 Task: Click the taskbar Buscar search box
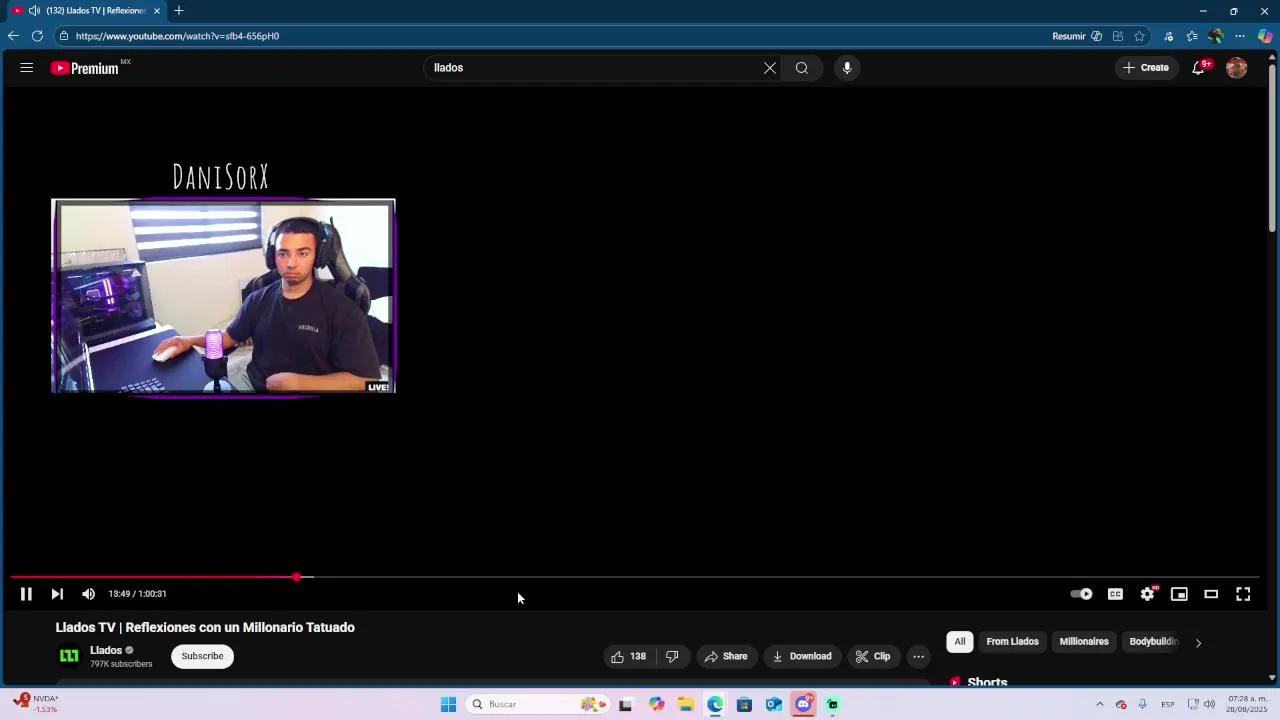(537, 704)
